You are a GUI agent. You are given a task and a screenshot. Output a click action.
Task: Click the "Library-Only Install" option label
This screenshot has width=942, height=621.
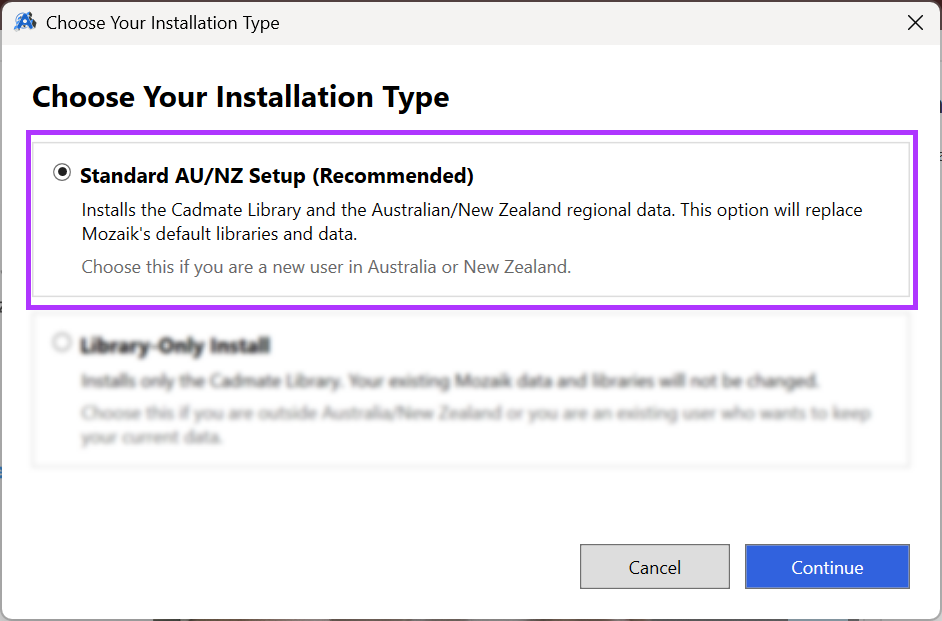tap(174, 346)
